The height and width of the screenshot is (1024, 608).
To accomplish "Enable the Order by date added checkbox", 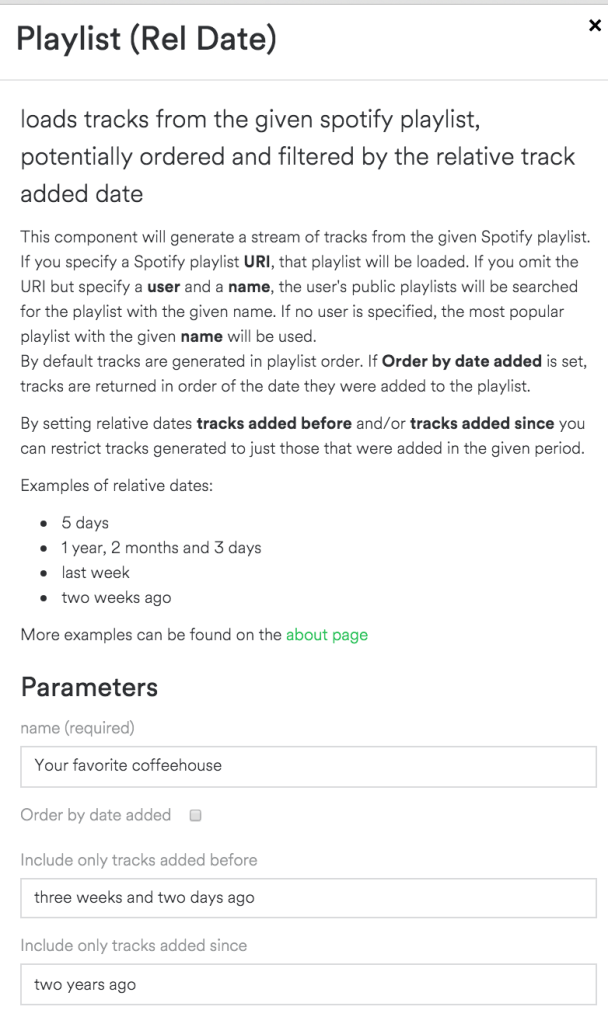I will point(196,815).
